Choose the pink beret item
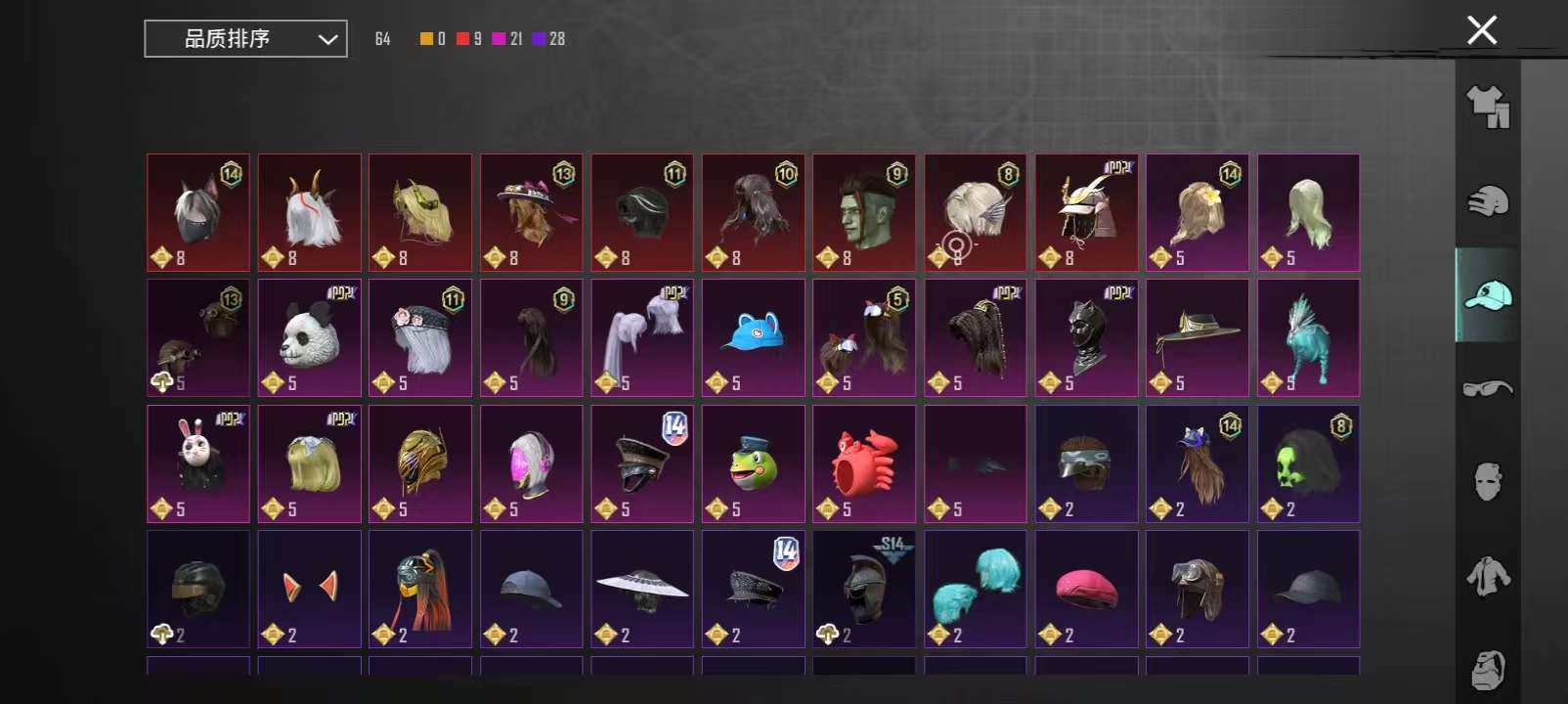 pyautogui.click(x=1086, y=589)
